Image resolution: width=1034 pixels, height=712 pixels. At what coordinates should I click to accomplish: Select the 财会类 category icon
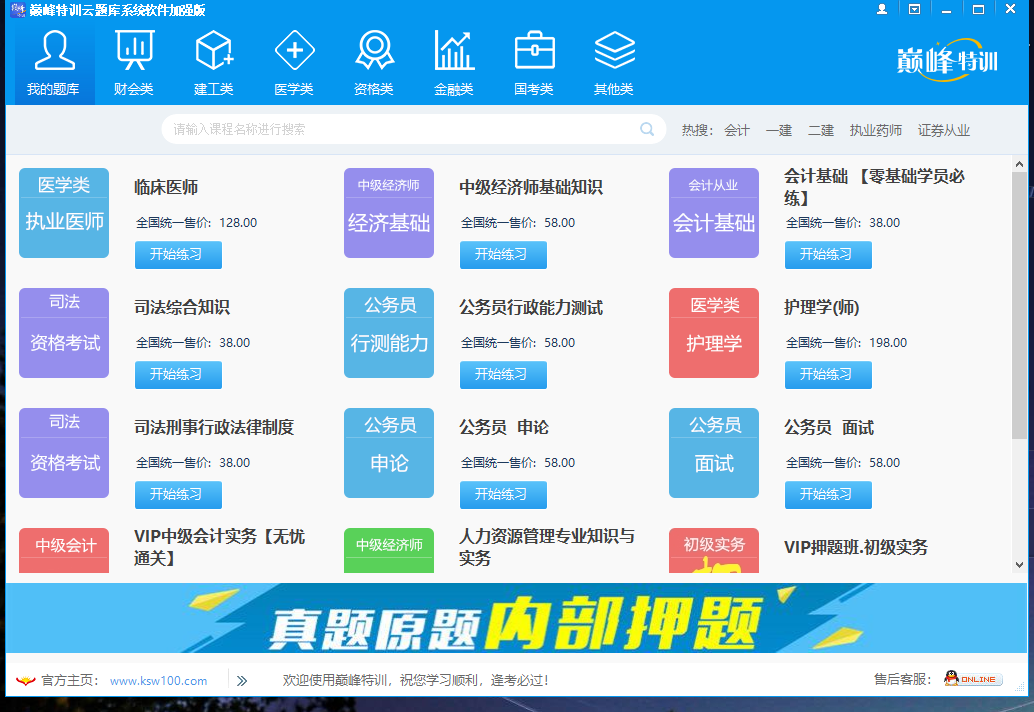[134, 63]
